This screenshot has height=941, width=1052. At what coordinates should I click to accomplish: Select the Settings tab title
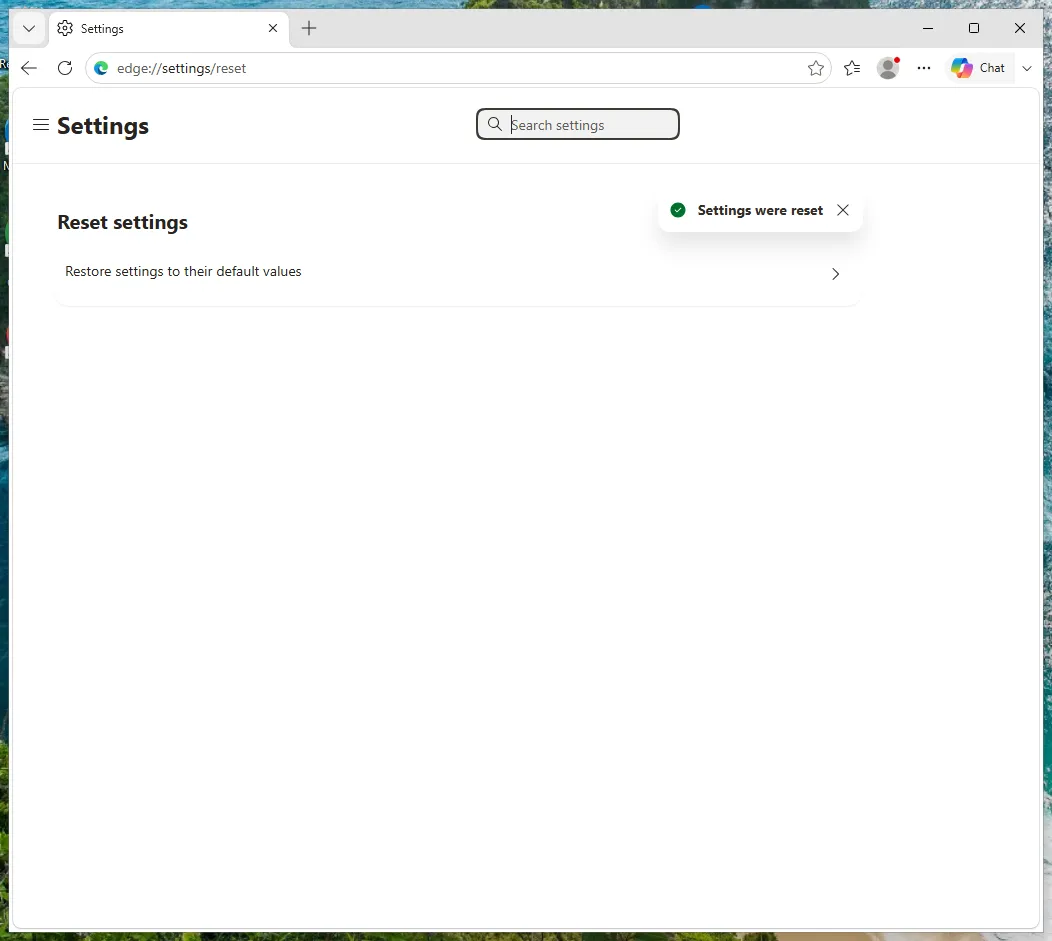point(102,29)
